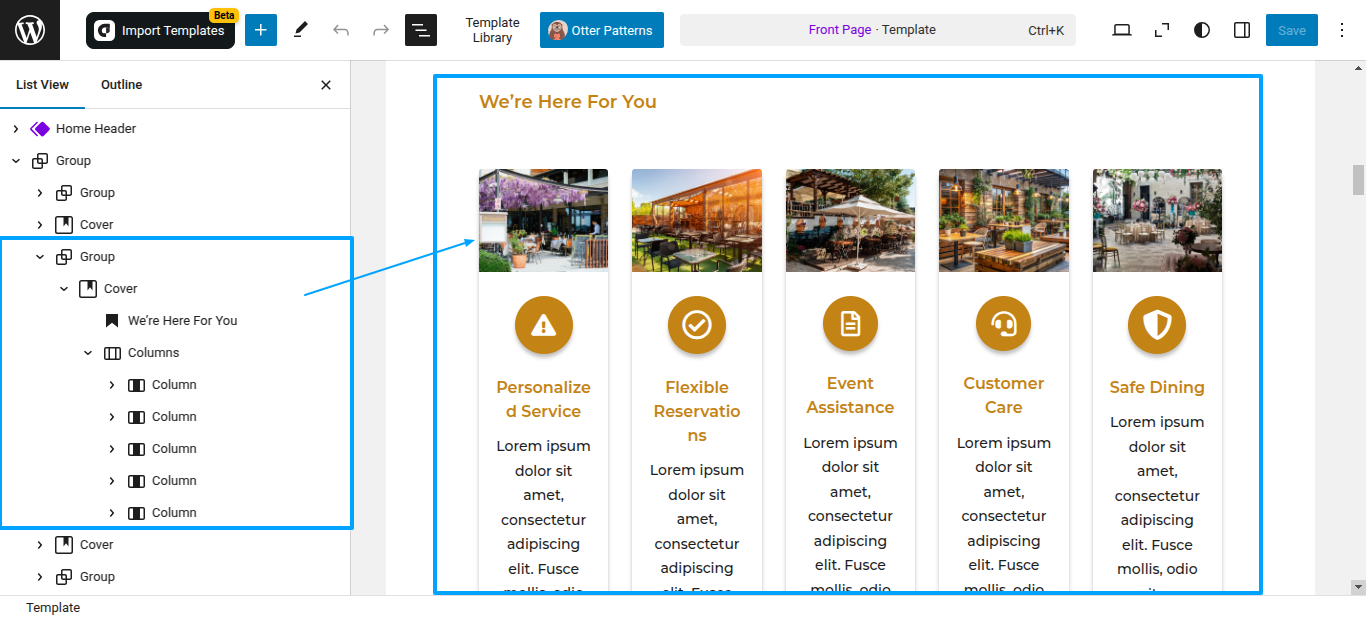The width and height of the screenshot is (1366, 620).
Task: Close the List View panel
Action: [x=326, y=85]
